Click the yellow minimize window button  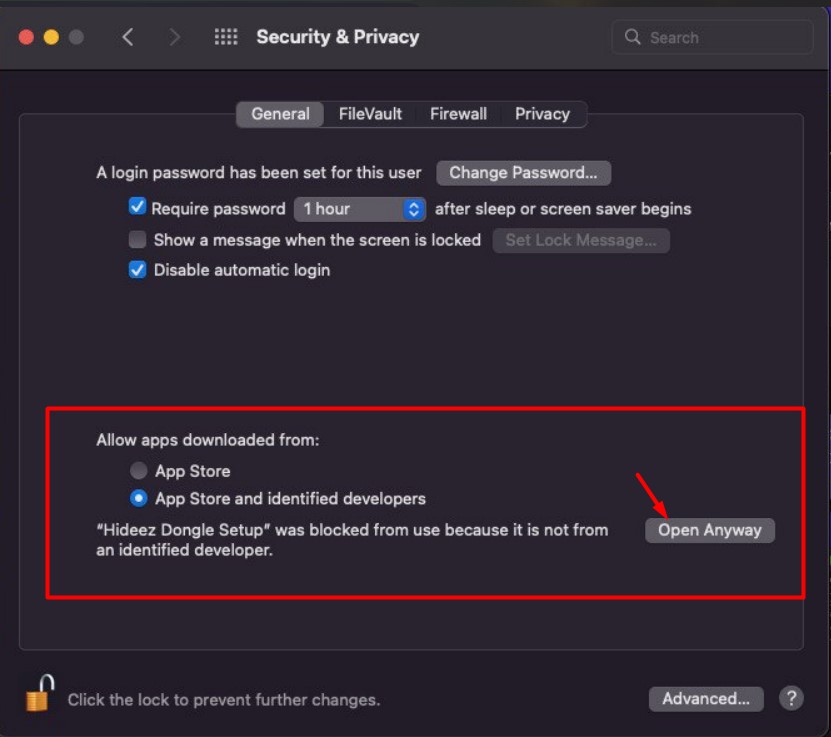click(51, 37)
